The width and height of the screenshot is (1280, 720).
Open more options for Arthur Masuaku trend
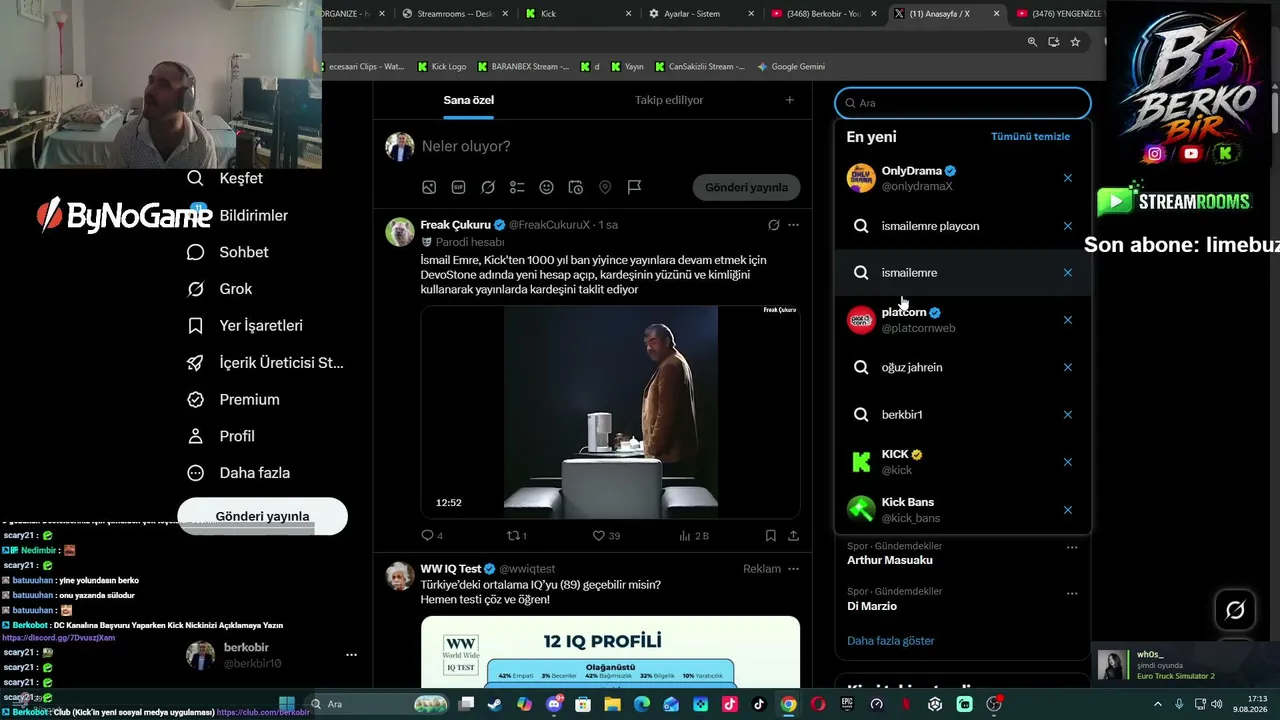coord(1072,547)
